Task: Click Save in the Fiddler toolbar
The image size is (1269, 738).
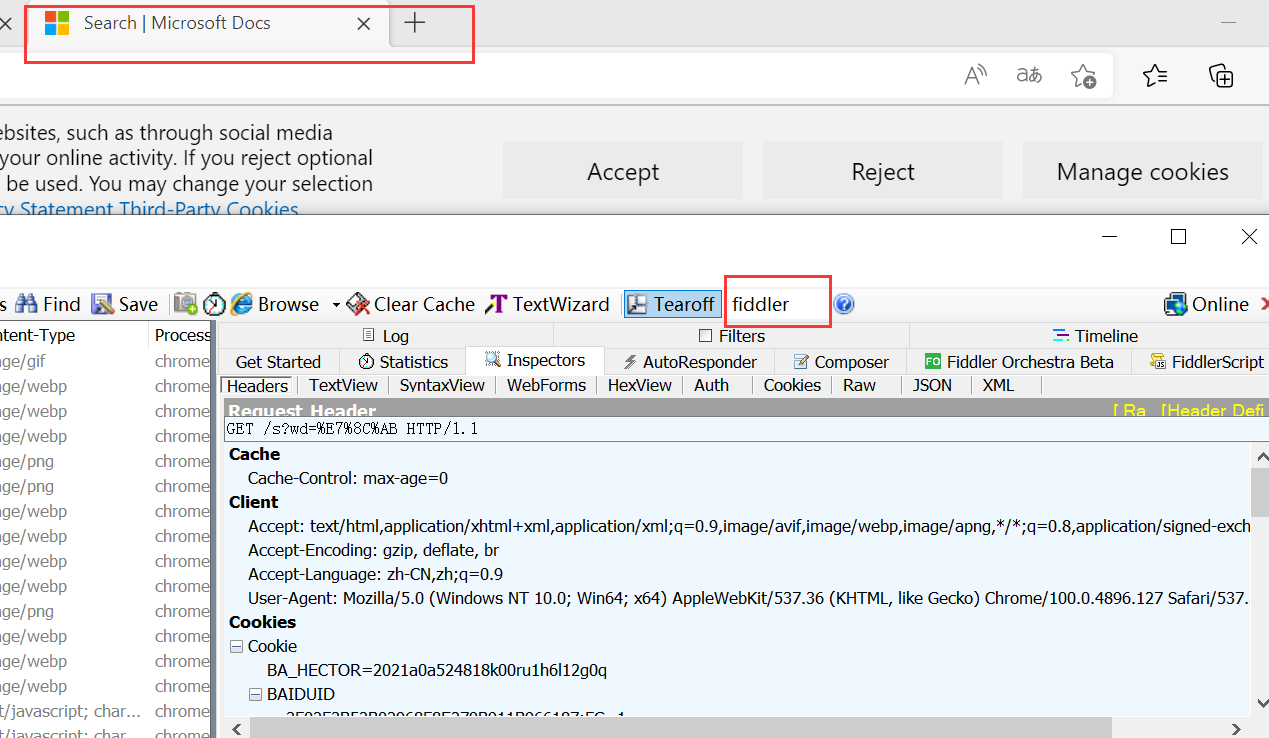Action: click(125, 304)
